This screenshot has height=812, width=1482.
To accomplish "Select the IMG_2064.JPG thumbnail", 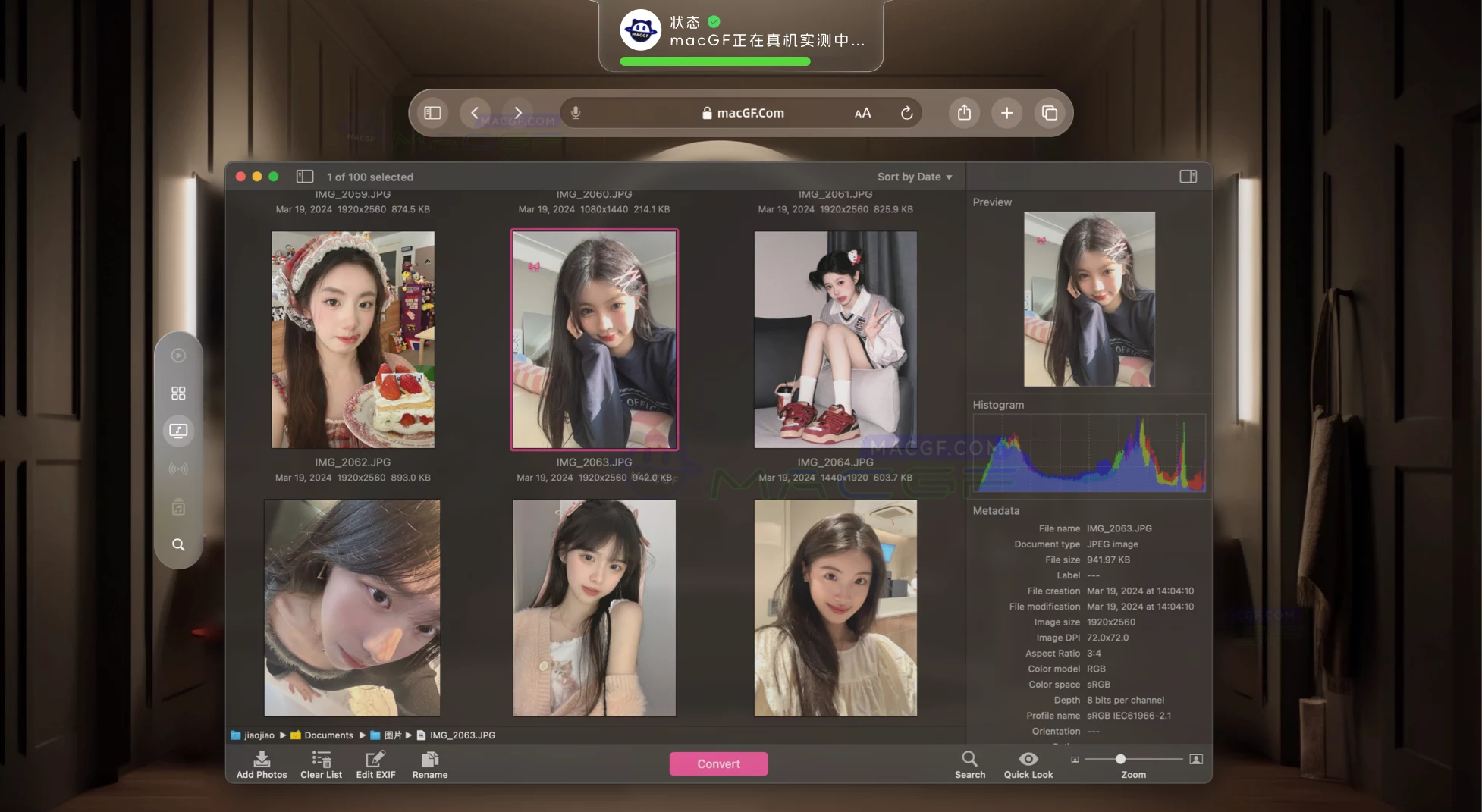I will point(835,339).
